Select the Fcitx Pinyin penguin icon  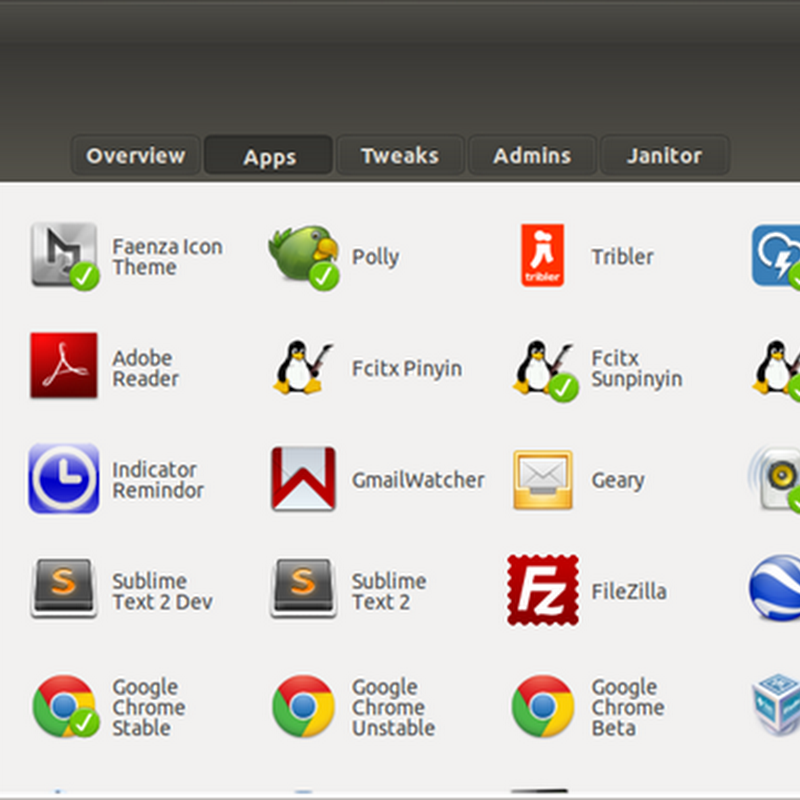pos(303,367)
